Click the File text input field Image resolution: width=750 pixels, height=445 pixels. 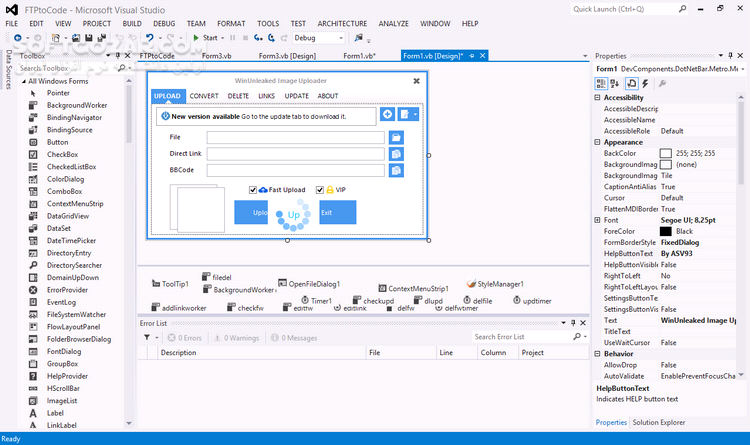296,138
